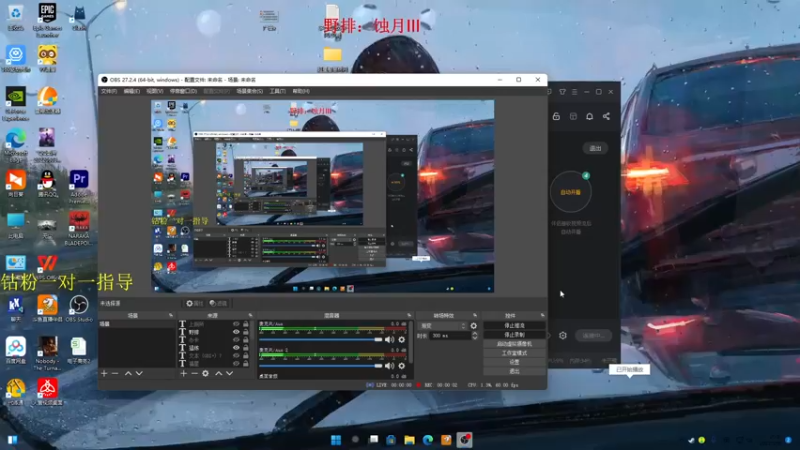Pop out the Scene Transitions dock panel
Viewport: 800px width, 450px height.
(x=475, y=315)
